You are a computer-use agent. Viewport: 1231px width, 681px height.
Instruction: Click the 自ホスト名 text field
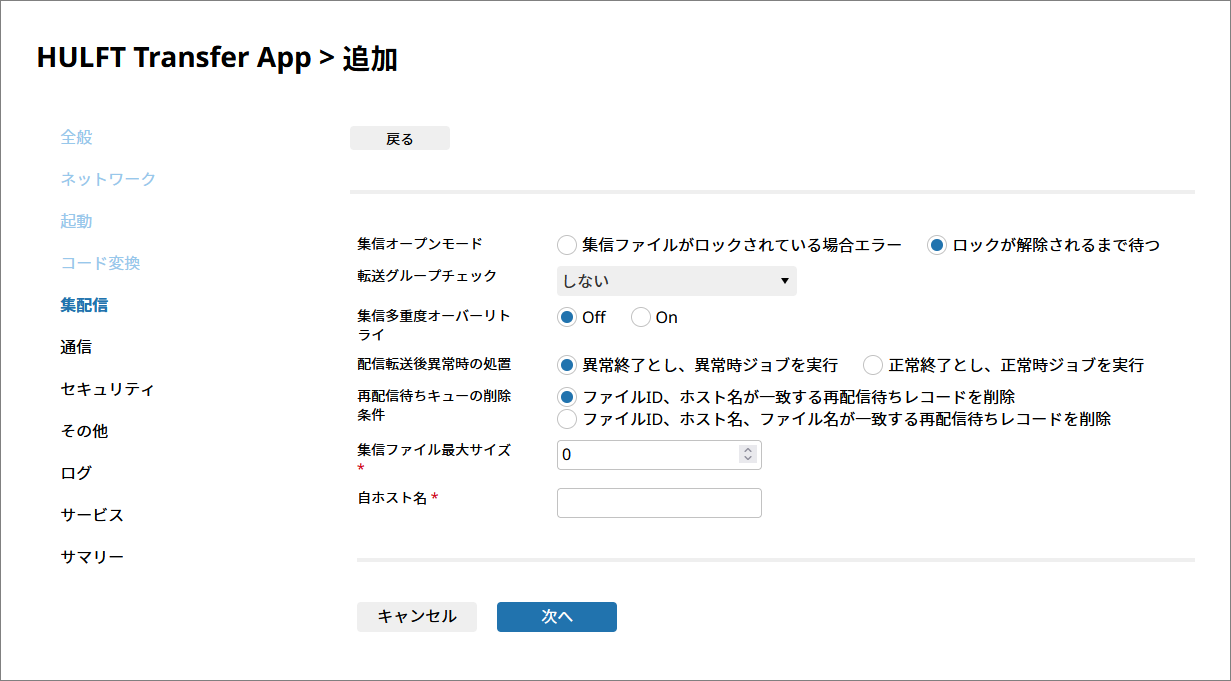[x=659, y=503]
